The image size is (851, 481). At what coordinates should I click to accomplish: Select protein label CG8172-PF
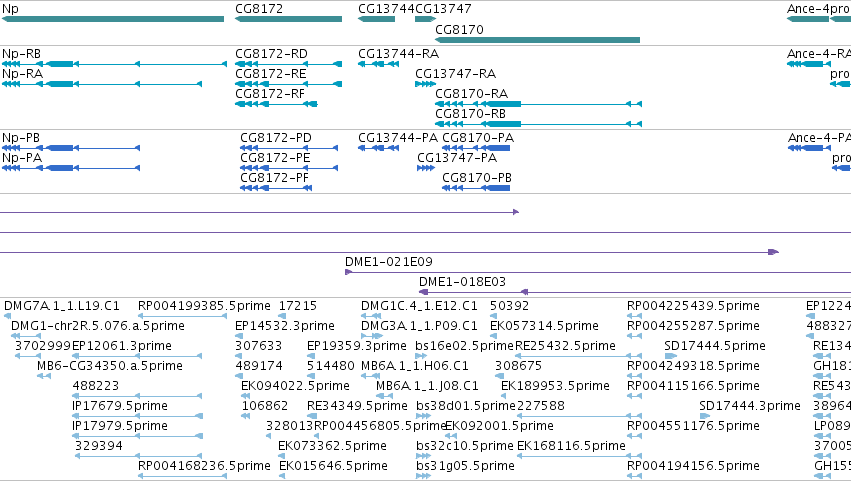275,178
